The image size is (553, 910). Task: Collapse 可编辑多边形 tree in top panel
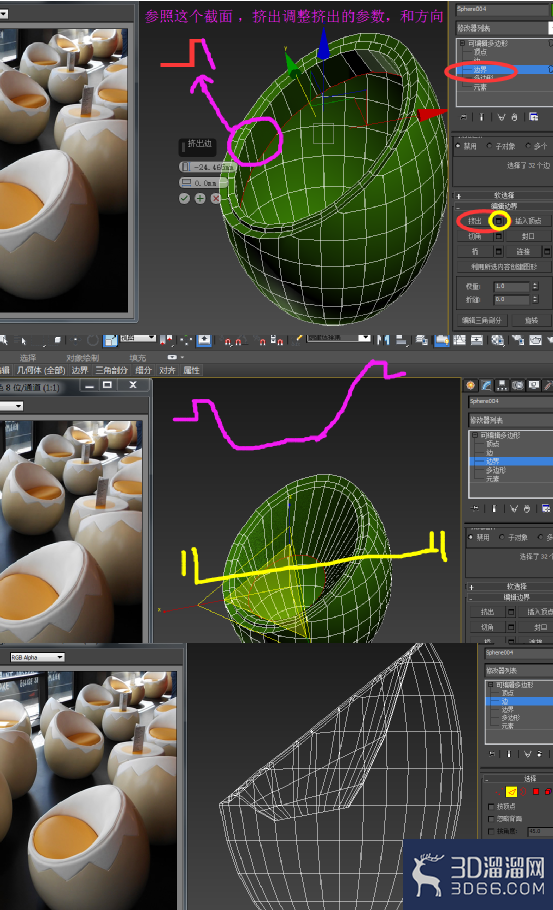462,44
